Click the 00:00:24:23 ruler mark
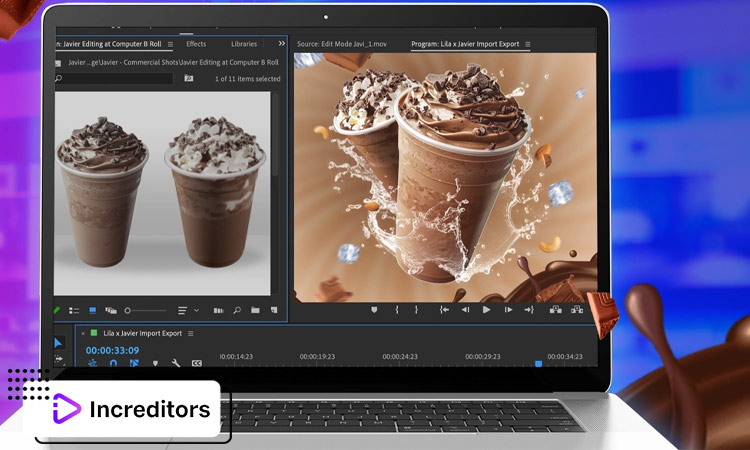The height and width of the screenshot is (450, 750). point(400,357)
